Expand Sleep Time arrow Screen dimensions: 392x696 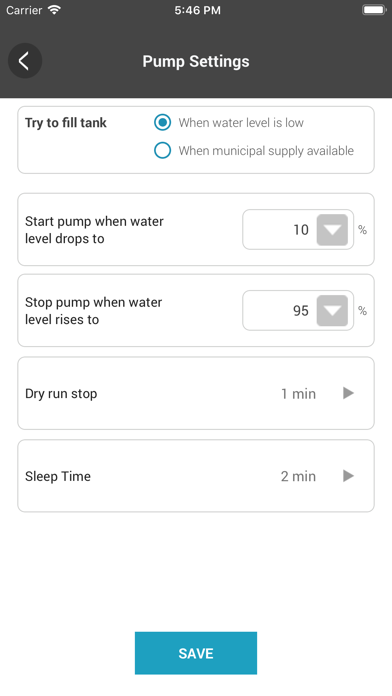[x=348, y=476]
